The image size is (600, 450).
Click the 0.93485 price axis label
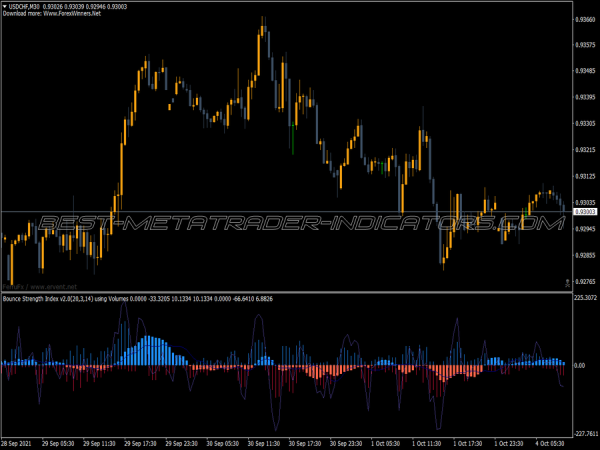pos(585,71)
